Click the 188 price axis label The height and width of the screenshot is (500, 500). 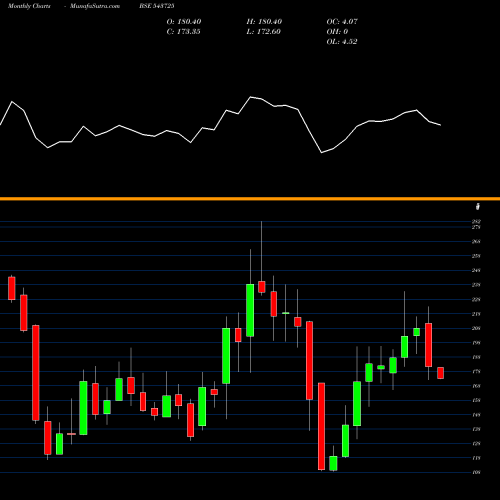pos(476,357)
